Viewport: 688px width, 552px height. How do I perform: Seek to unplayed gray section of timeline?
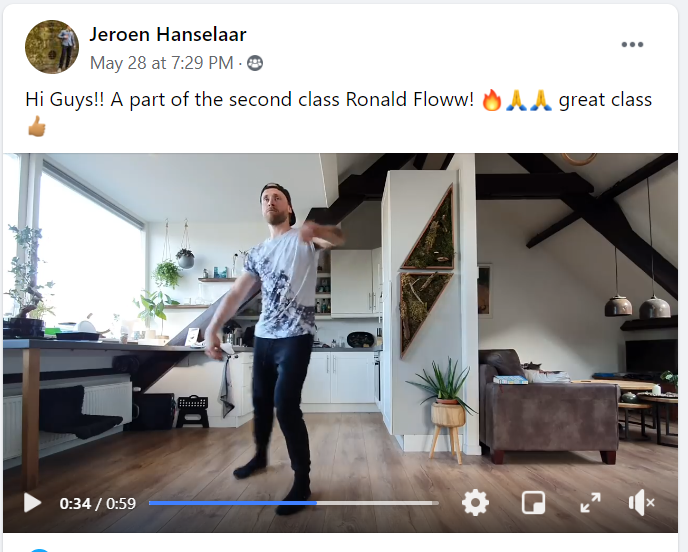tap(377, 503)
